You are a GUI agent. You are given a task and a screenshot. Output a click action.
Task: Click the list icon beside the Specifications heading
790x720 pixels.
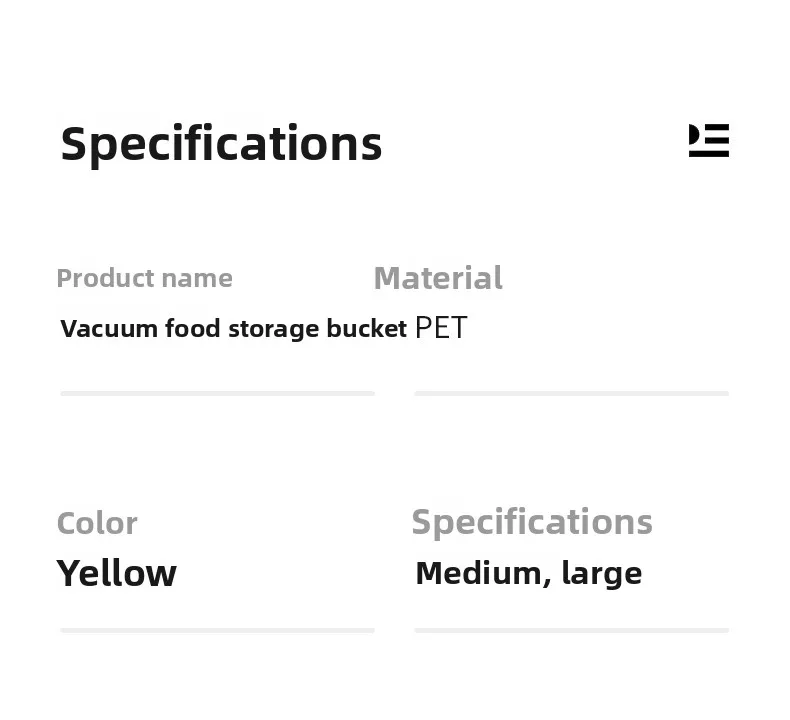point(709,141)
